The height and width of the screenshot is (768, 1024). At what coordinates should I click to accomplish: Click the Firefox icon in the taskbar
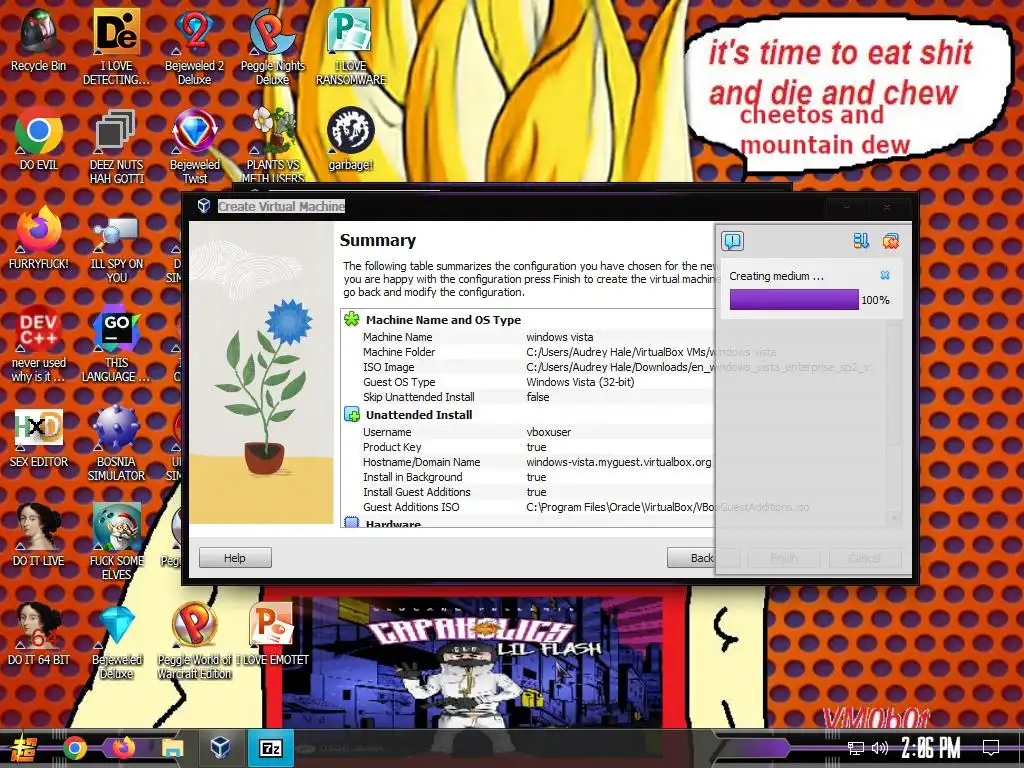123,747
